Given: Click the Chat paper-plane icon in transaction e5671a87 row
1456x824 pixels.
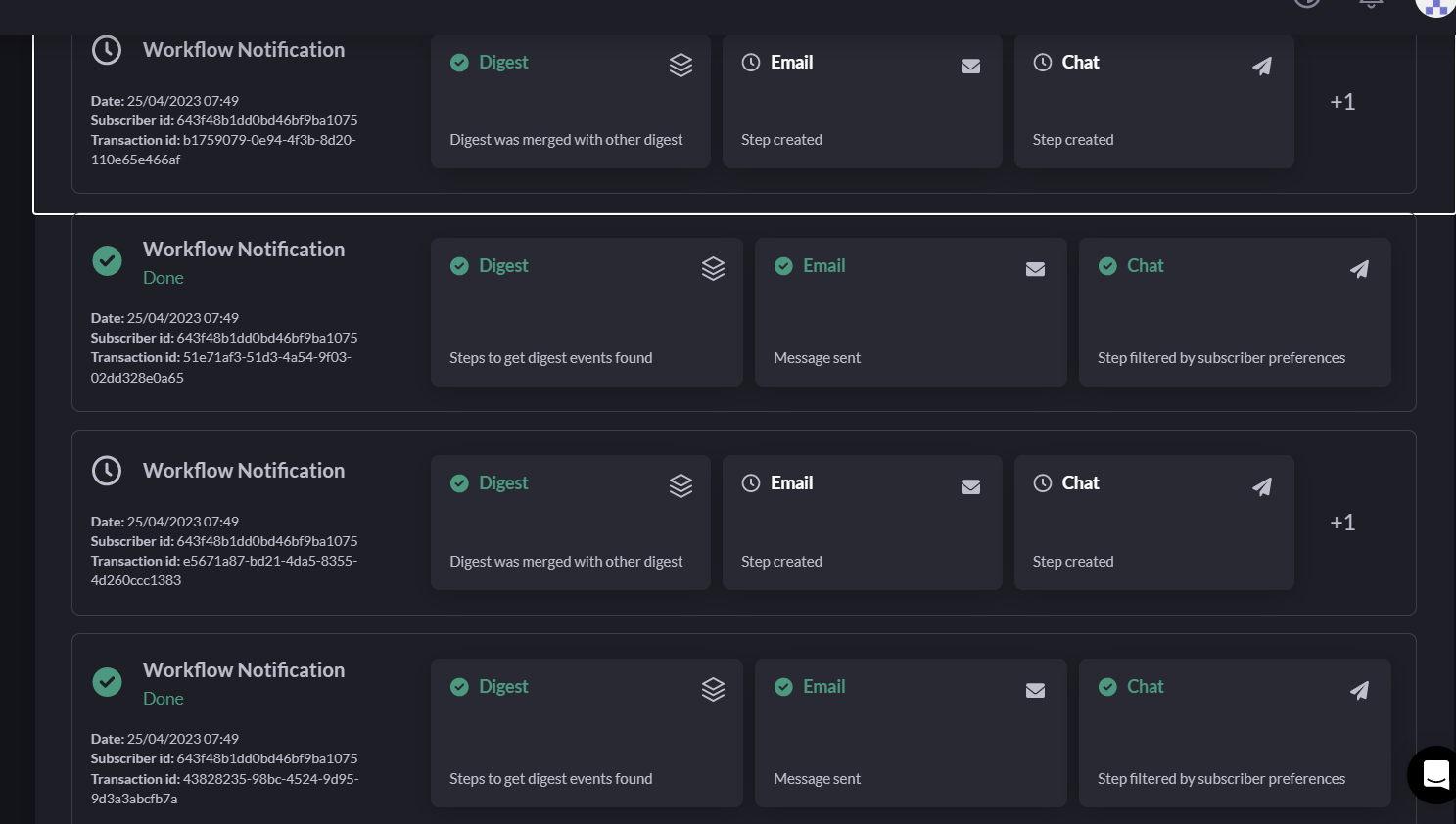Looking at the screenshot, I should (x=1261, y=487).
